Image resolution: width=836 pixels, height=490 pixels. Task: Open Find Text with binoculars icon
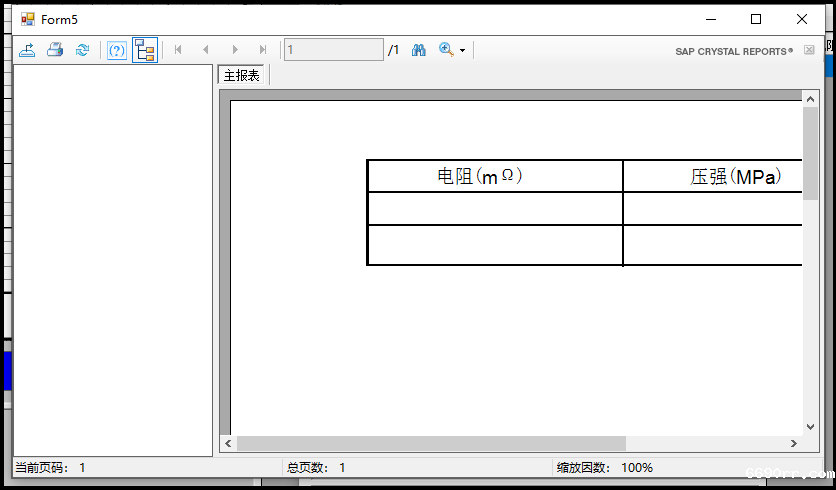click(419, 50)
